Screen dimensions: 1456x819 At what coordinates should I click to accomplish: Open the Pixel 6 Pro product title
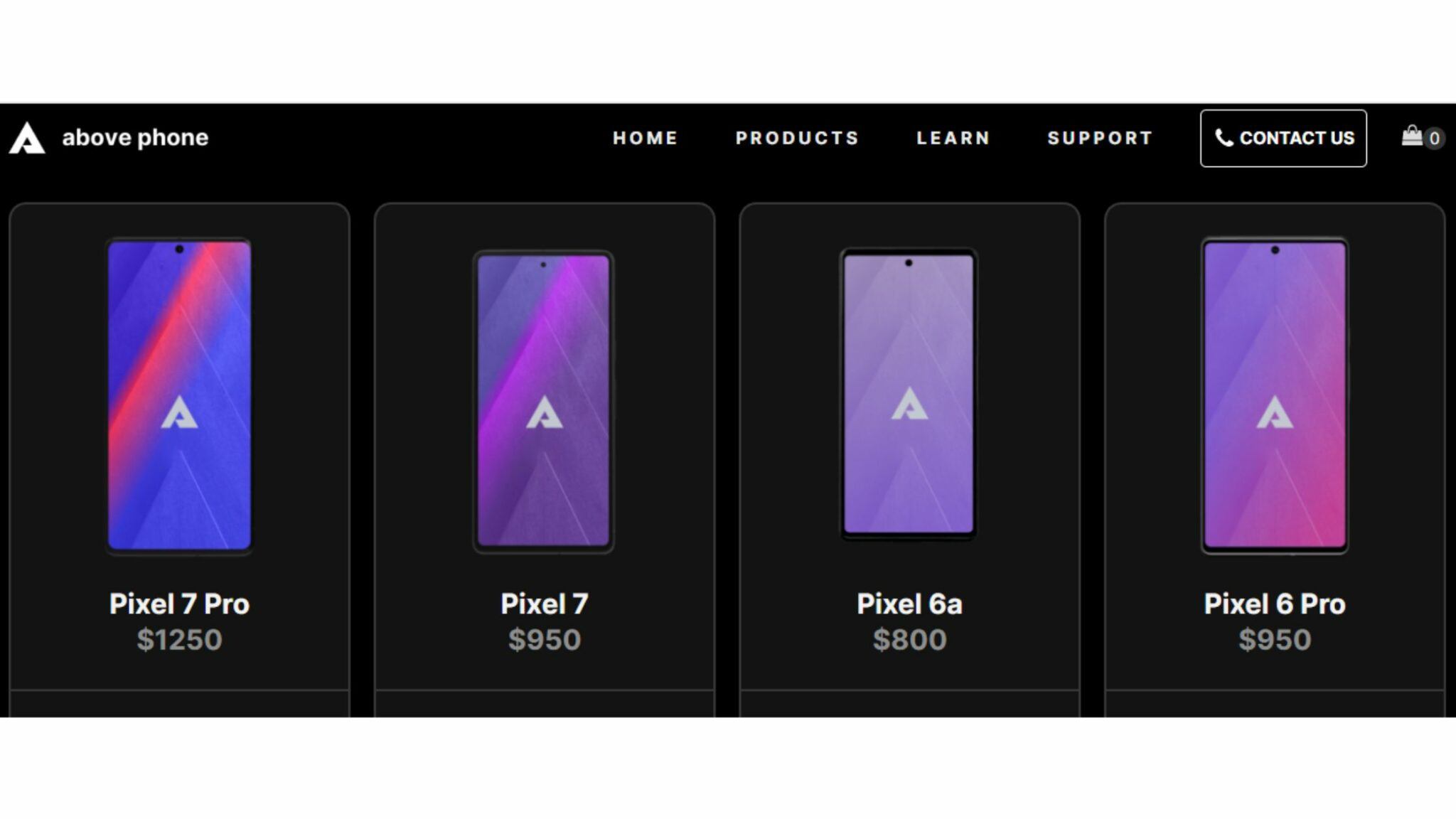point(1275,605)
